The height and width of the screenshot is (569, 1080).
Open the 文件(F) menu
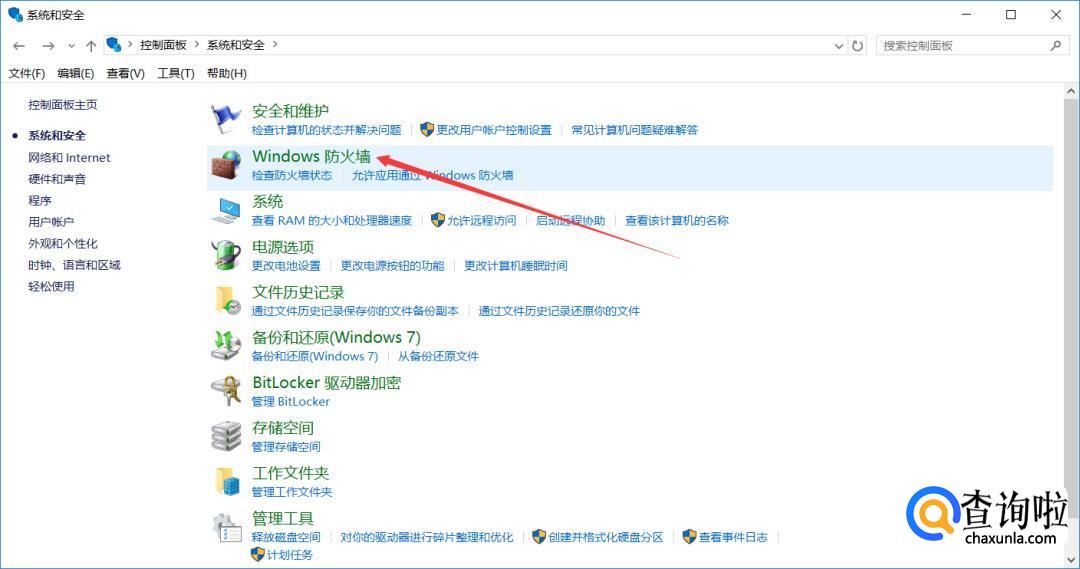(27, 73)
